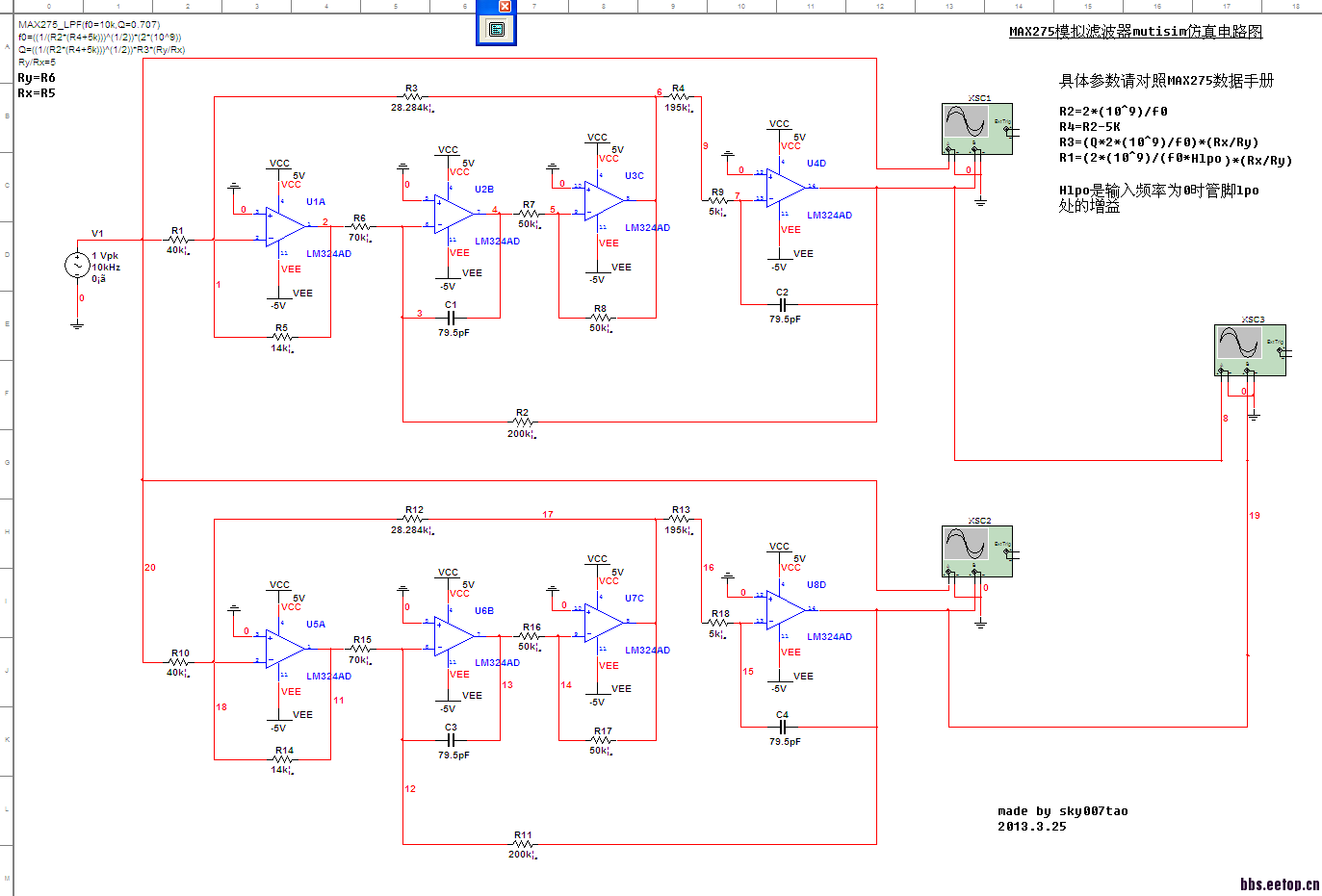Click the U2B op-amp triangle symbol

454,214
